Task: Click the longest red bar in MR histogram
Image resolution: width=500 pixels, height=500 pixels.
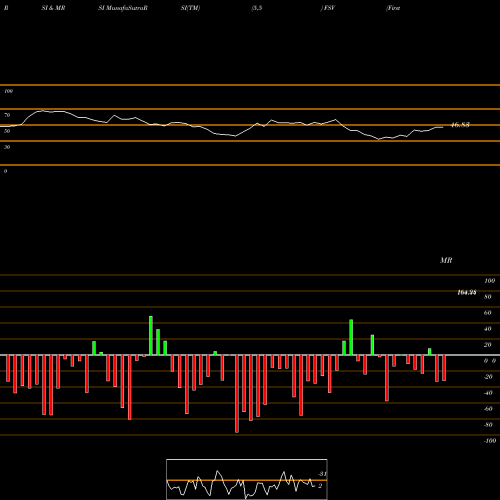Action: point(237,394)
